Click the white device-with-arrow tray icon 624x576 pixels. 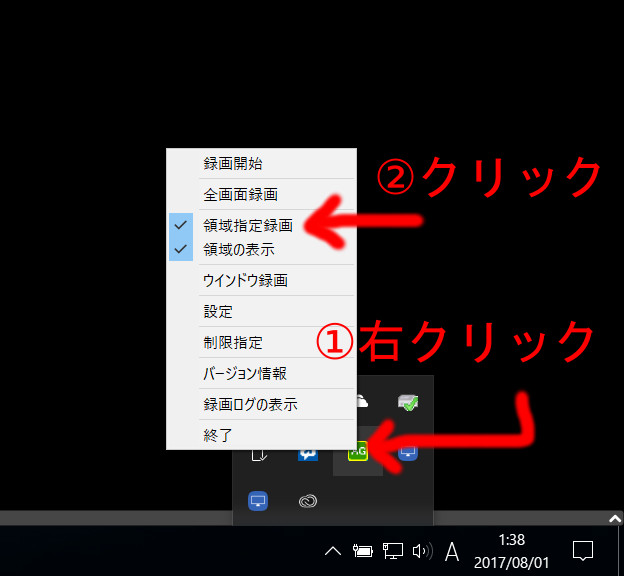pyautogui.click(x=259, y=455)
